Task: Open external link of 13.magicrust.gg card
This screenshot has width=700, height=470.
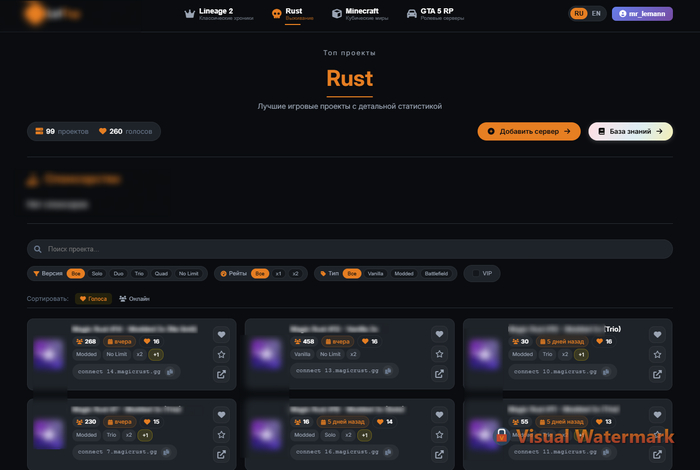Action: click(439, 374)
